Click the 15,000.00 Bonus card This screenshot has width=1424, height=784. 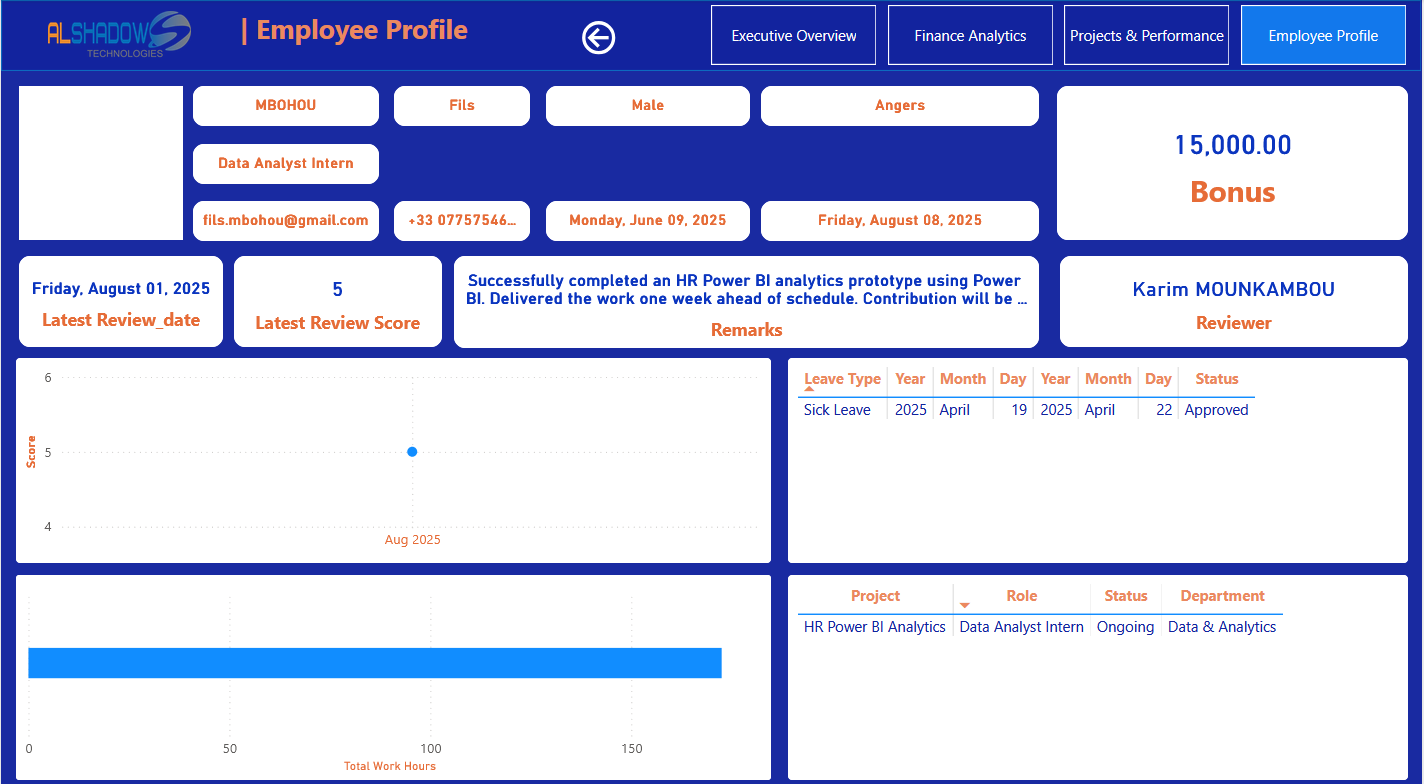click(1232, 163)
